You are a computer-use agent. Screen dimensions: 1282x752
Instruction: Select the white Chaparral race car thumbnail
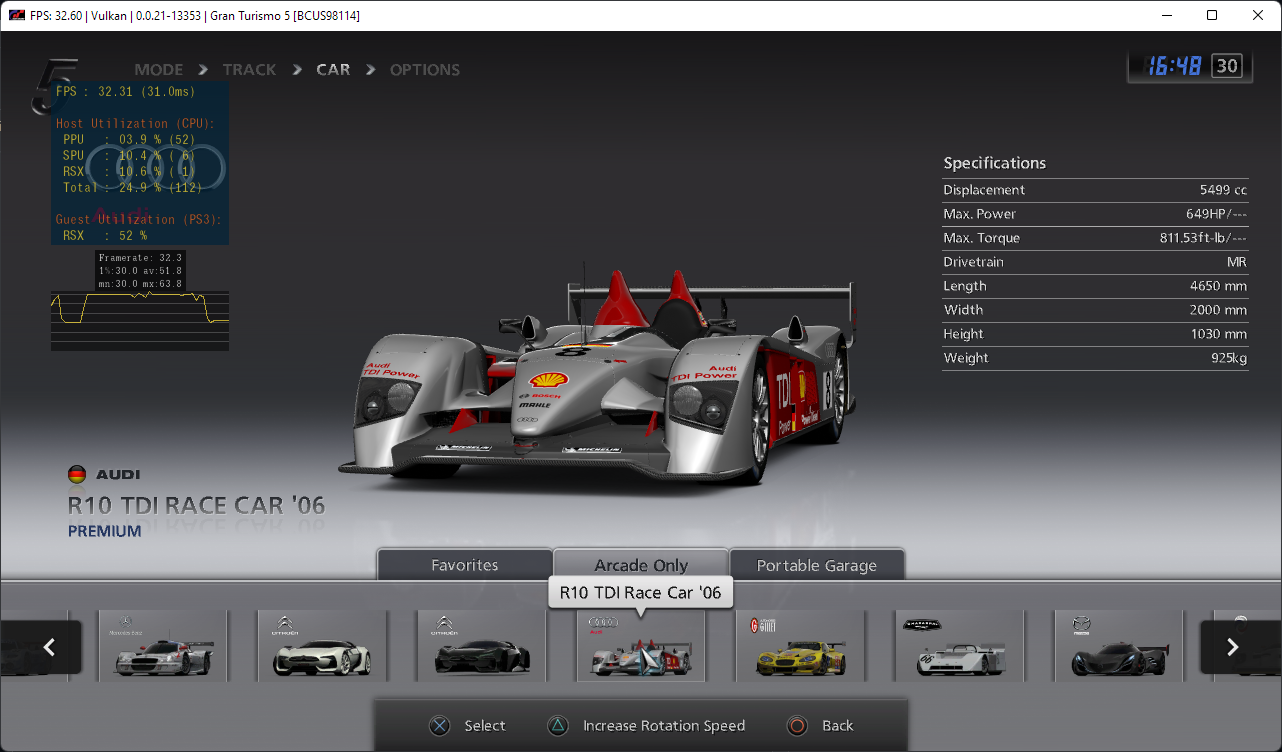pyautogui.click(x=960, y=646)
